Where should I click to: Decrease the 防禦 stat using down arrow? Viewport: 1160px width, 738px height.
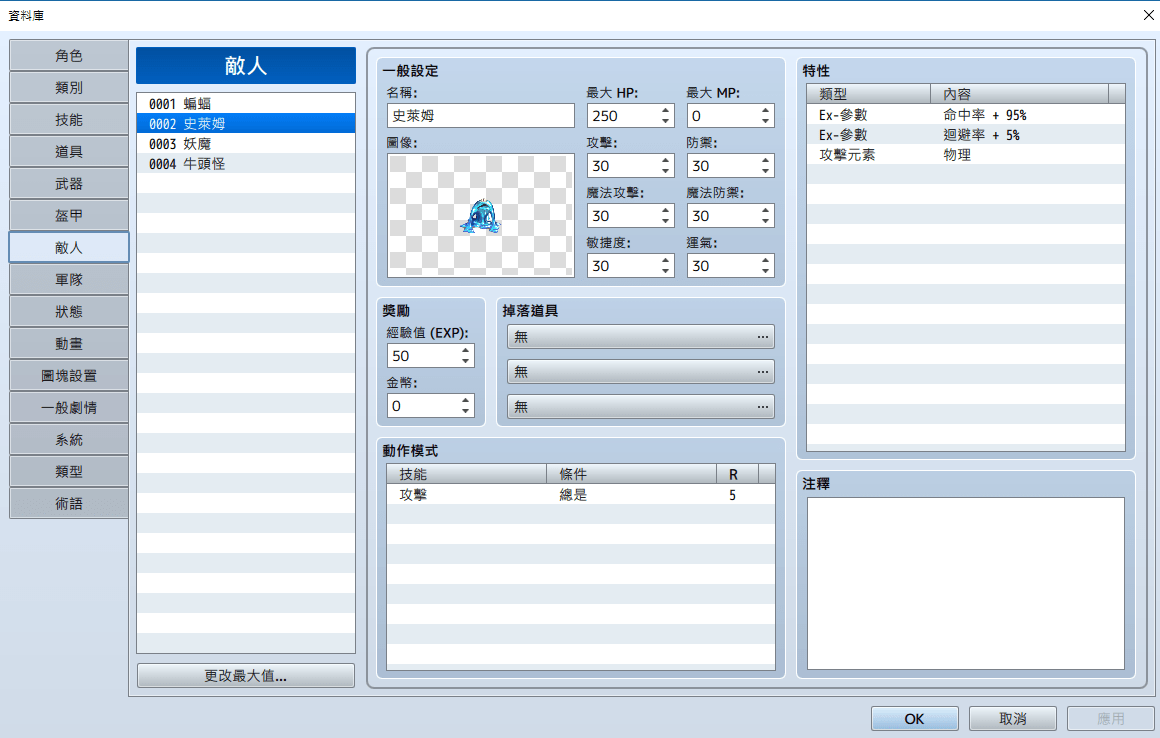[766, 171]
